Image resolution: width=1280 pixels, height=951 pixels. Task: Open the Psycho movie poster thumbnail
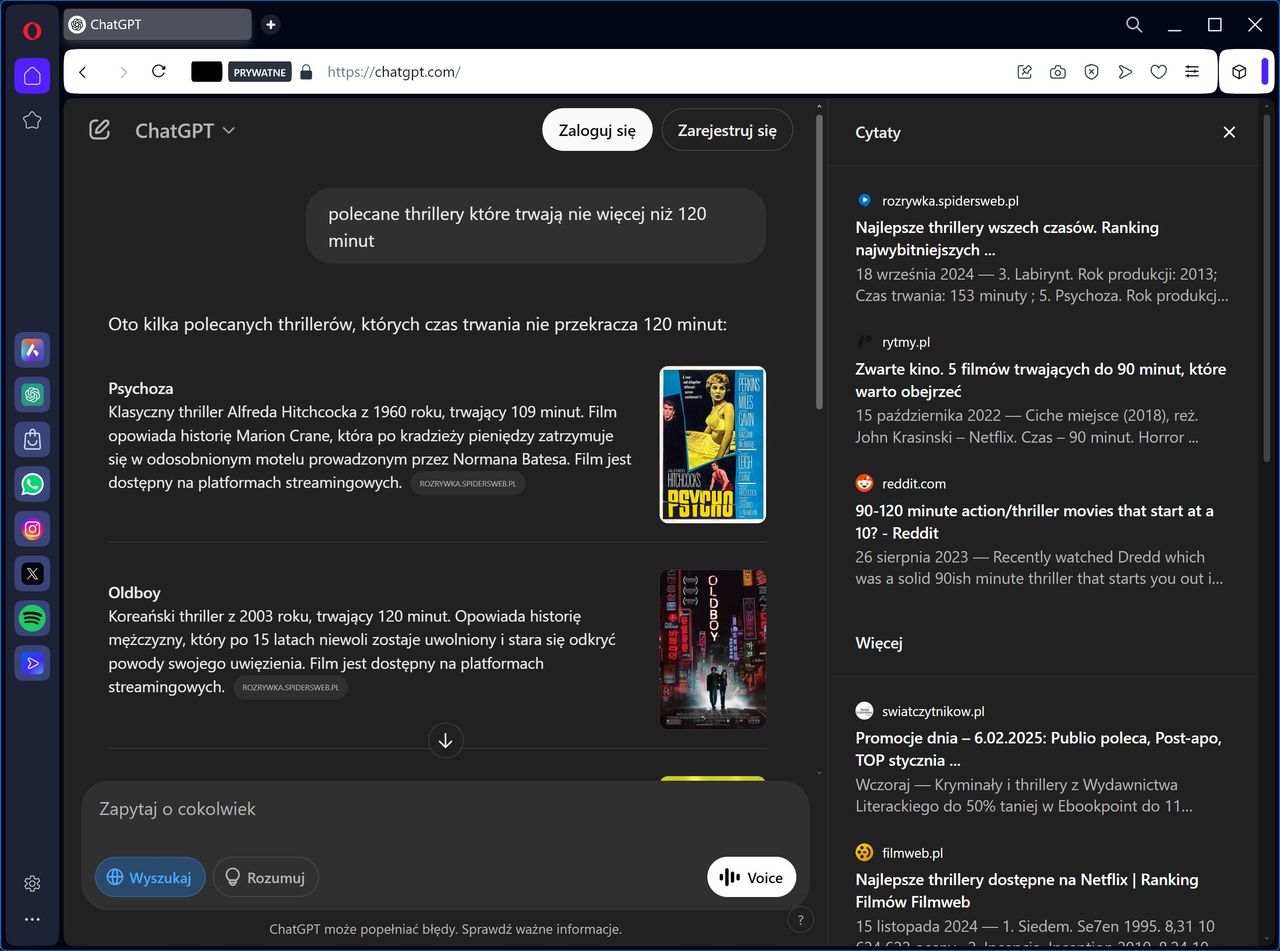pos(713,444)
